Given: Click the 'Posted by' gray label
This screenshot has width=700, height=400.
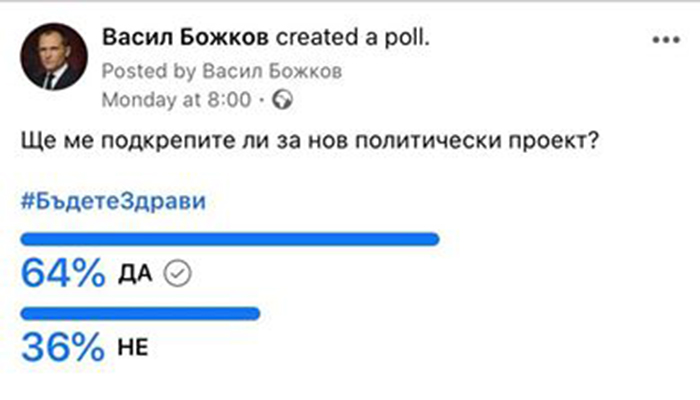Looking at the screenshot, I should (149, 71).
